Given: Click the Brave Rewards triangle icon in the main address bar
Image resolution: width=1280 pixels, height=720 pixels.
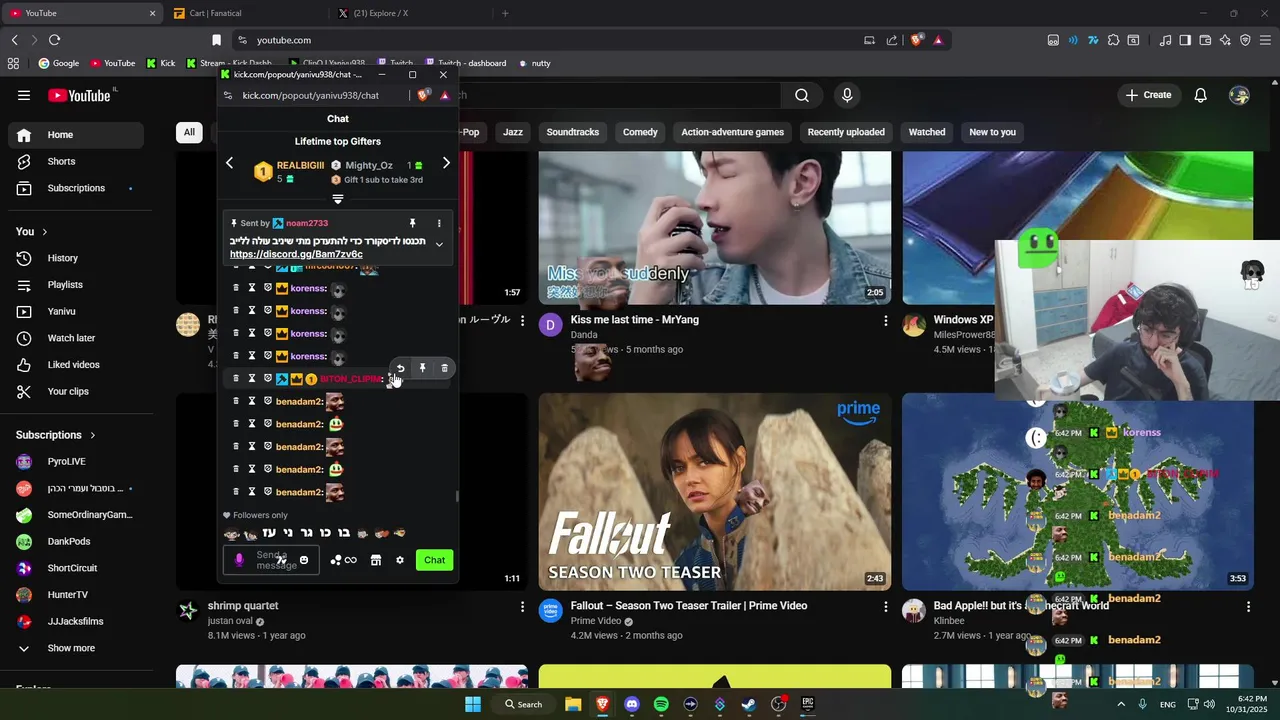Looking at the screenshot, I should (938, 40).
